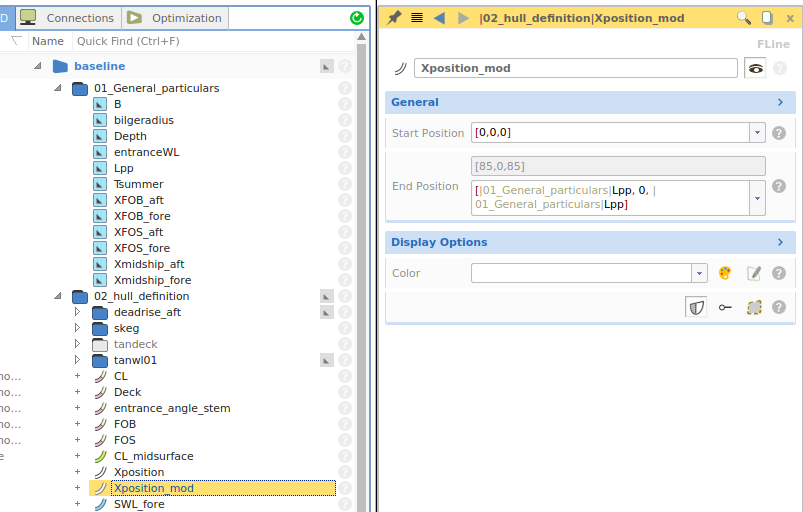Click the list view icon in the editor header
This screenshot has width=803, height=512.
417,18
